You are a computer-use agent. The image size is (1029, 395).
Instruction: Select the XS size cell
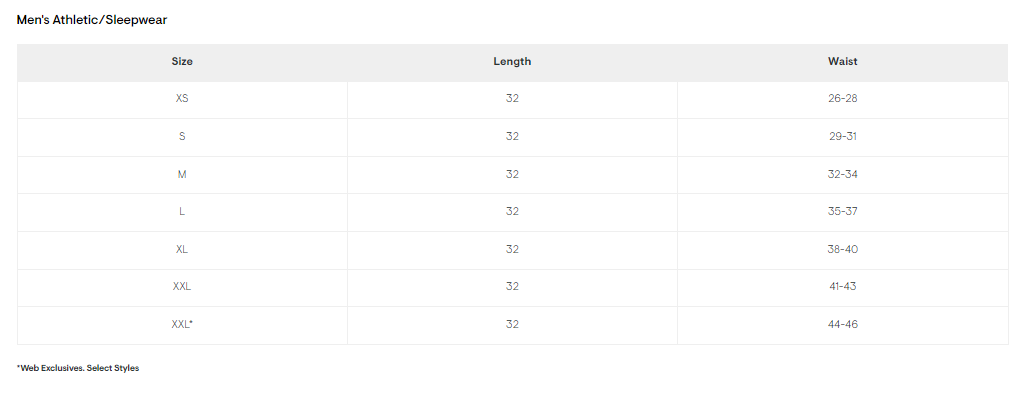click(182, 99)
